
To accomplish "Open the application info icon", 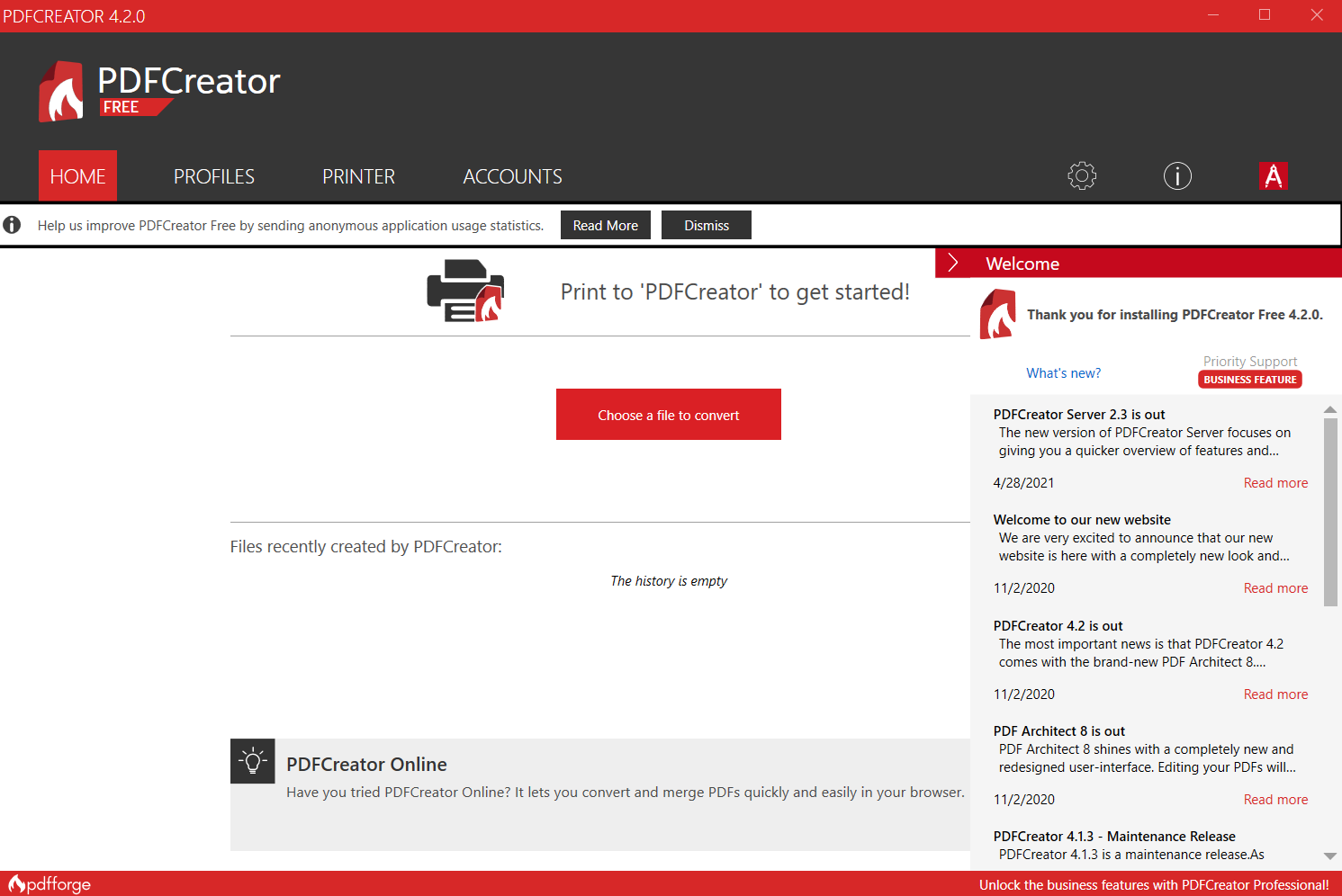I will click(1177, 175).
